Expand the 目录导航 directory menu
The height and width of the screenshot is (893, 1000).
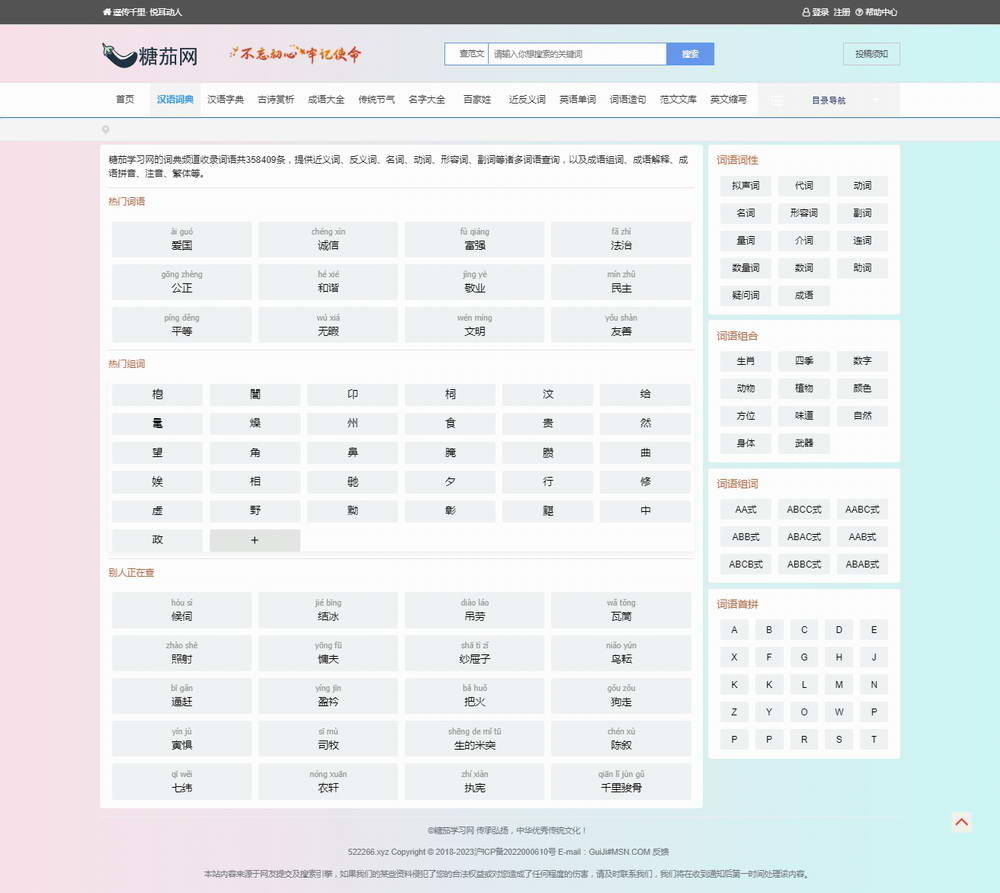pyautogui.click(x=828, y=100)
